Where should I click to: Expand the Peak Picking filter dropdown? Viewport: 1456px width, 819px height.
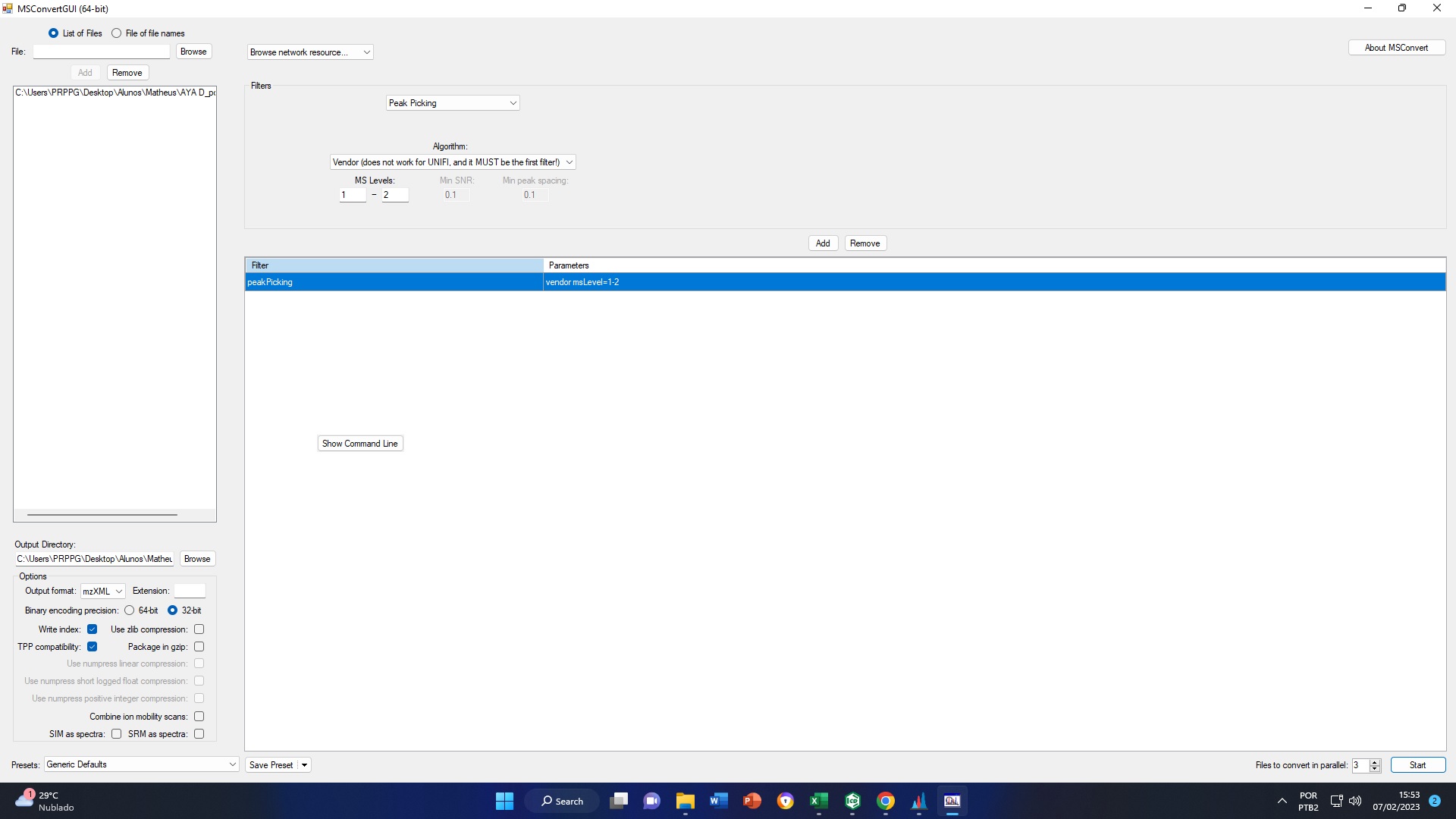pos(513,103)
